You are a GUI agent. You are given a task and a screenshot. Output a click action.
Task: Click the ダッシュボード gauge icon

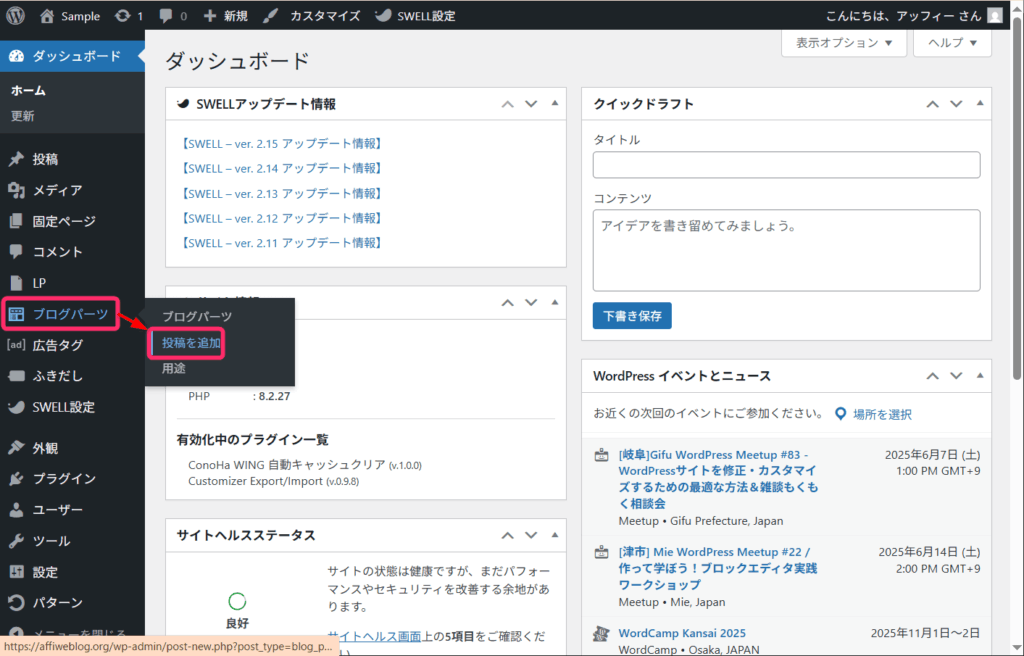tap(16, 56)
